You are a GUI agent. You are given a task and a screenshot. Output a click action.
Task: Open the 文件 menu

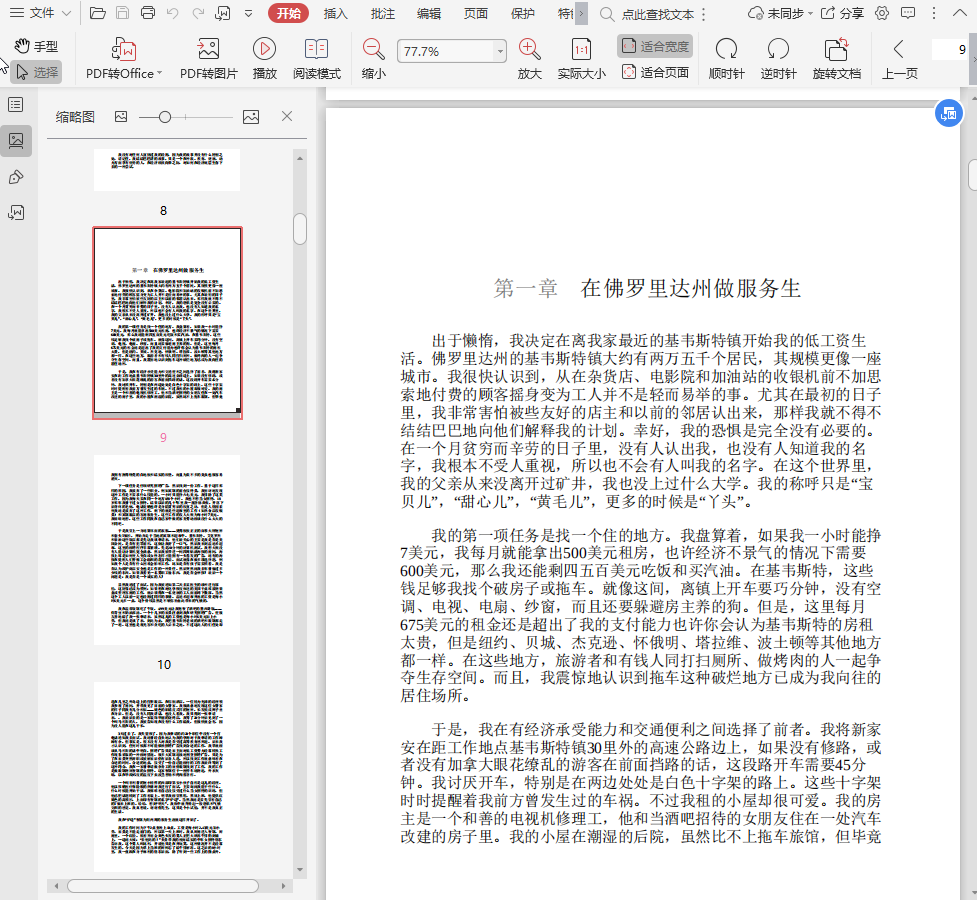pos(40,13)
